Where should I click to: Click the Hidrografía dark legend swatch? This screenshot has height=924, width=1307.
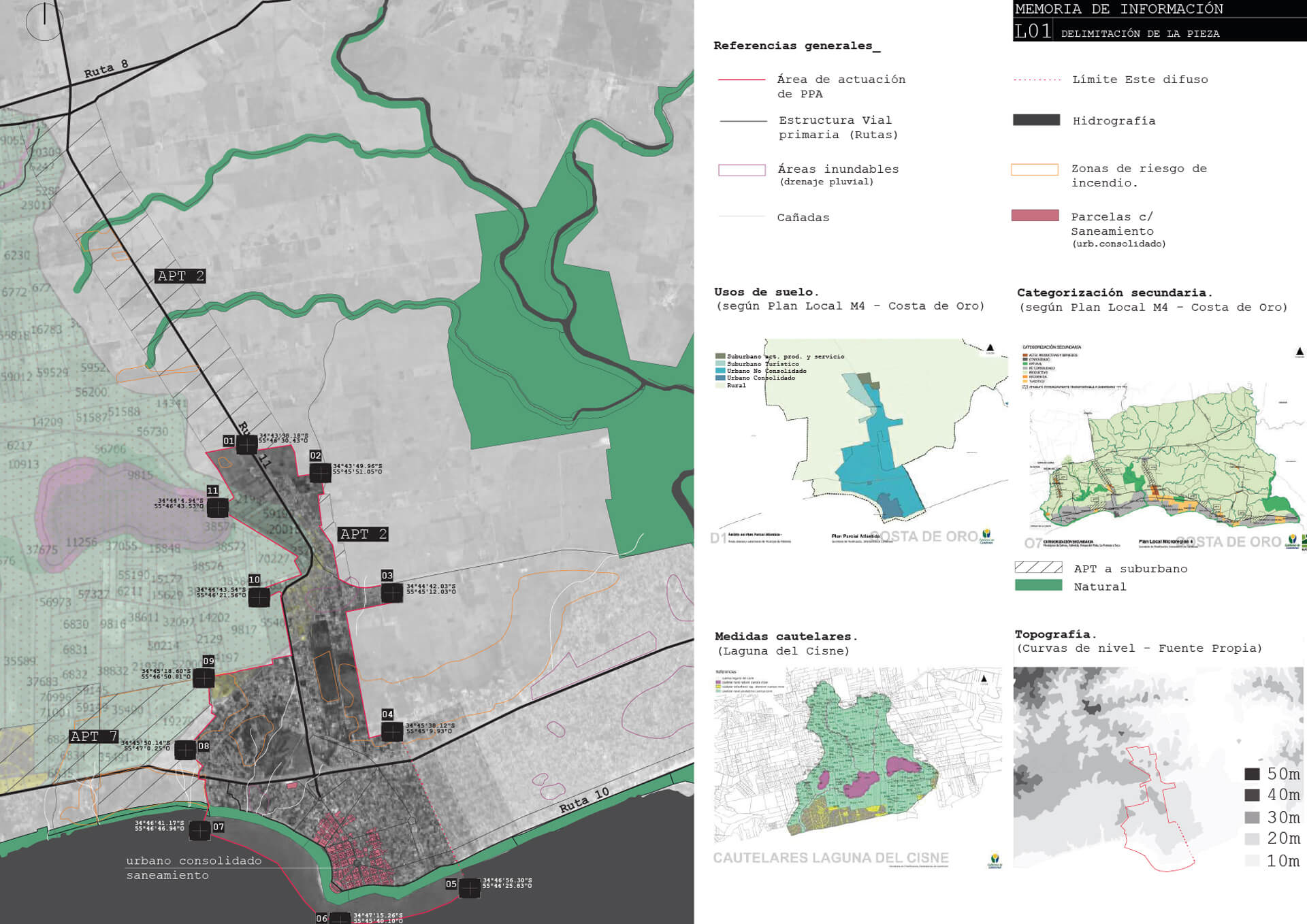tap(1036, 120)
